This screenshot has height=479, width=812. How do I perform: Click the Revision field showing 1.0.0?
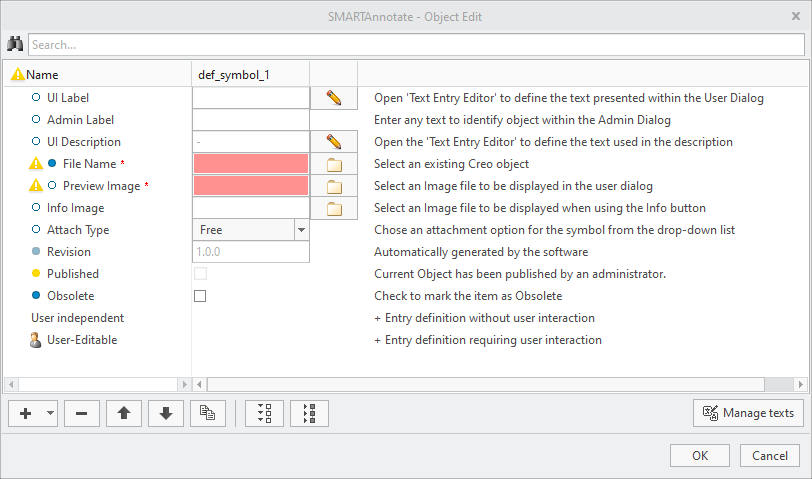tap(251, 252)
